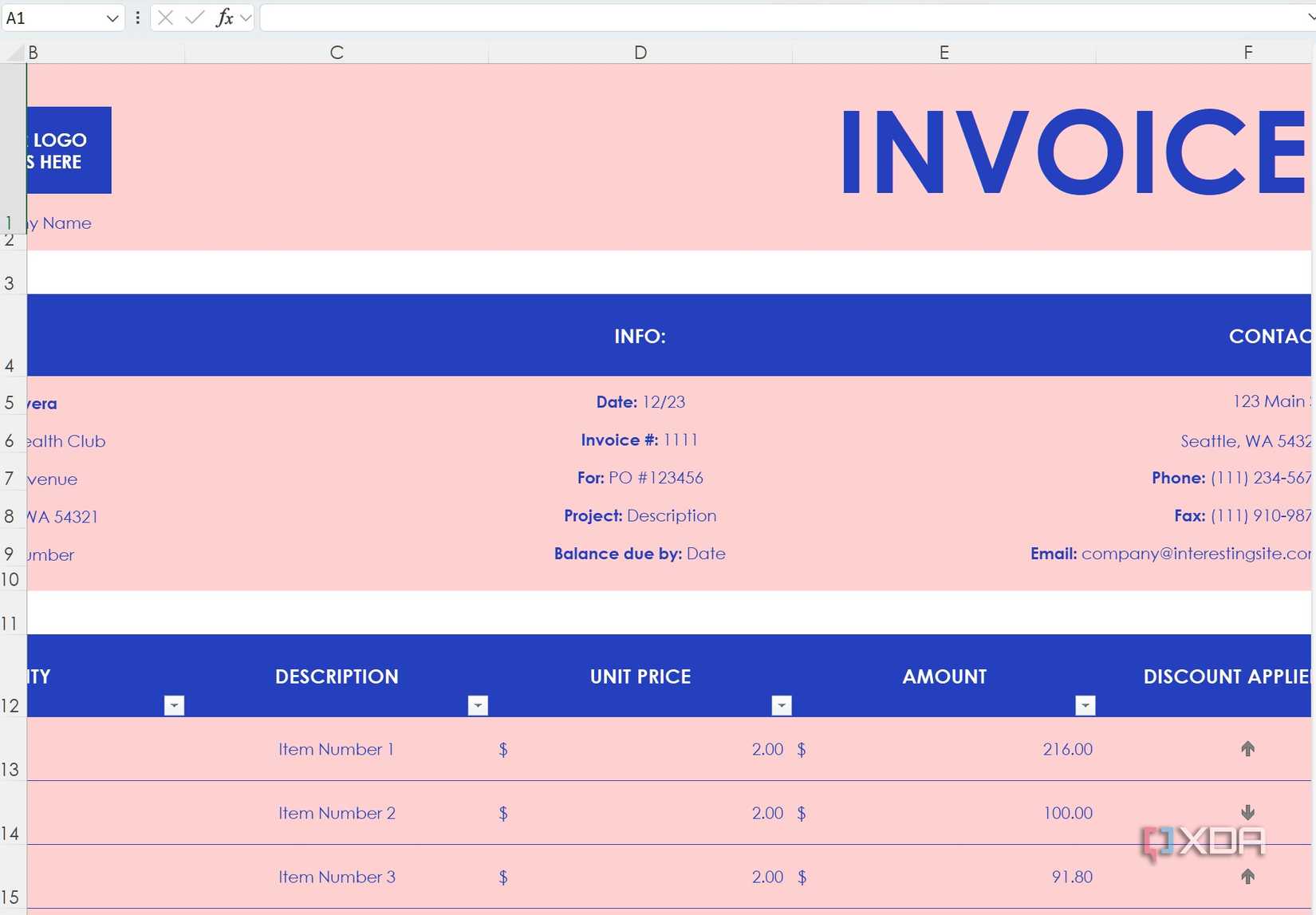1316x915 pixels.
Task: Click the cancel X icon in formula bar
Action: coord(165,18)
